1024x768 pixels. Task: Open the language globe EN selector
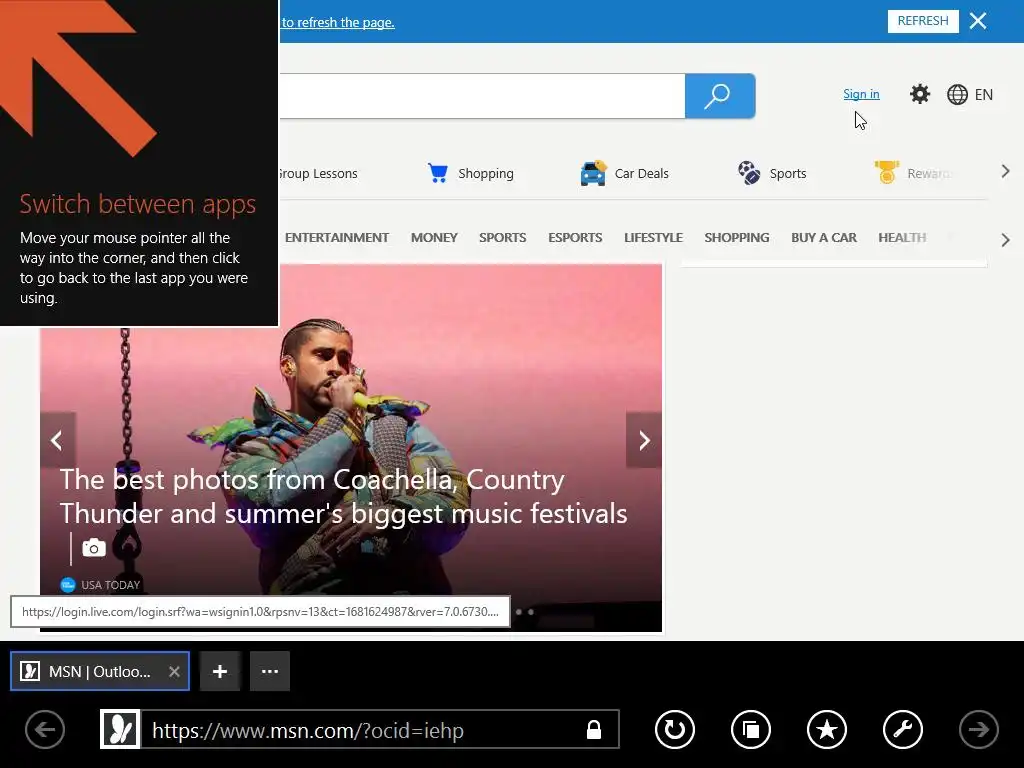pos(970,95)
